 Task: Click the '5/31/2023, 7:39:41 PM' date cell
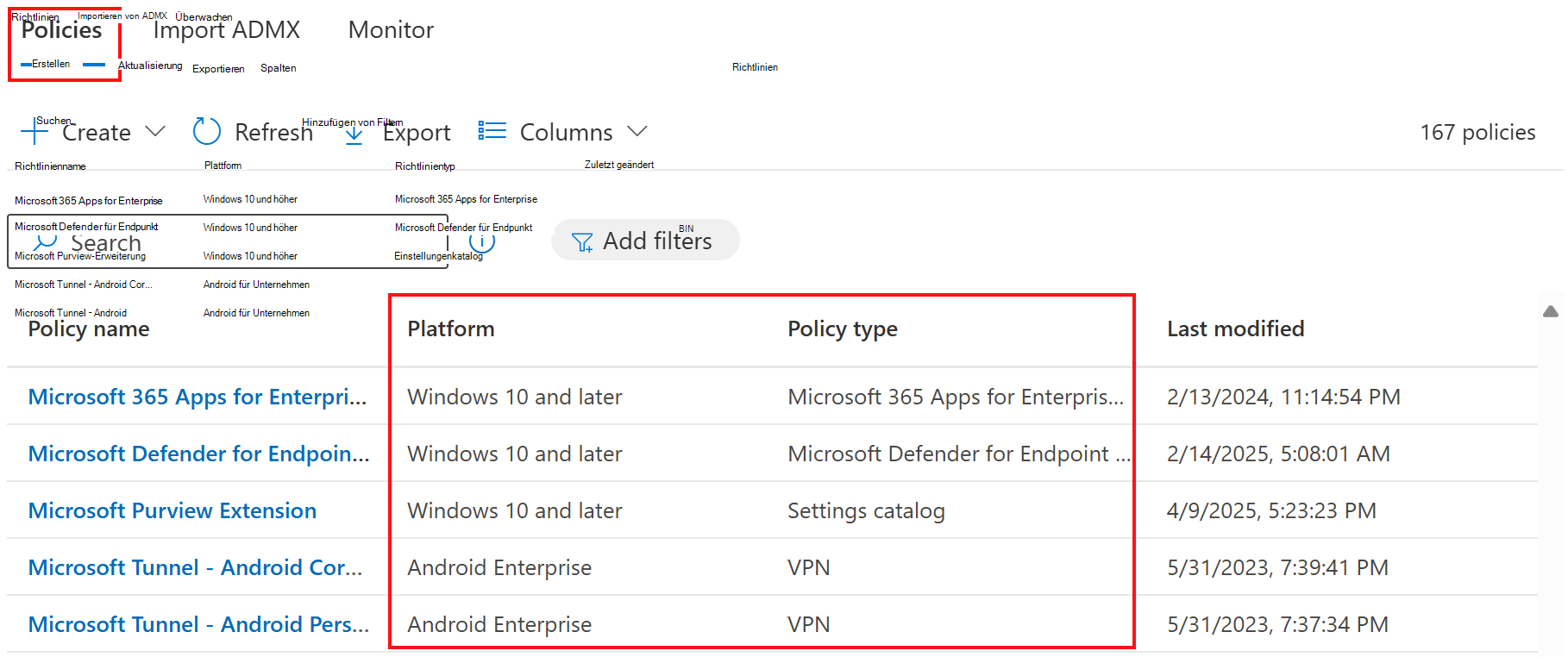(1277, 567)
